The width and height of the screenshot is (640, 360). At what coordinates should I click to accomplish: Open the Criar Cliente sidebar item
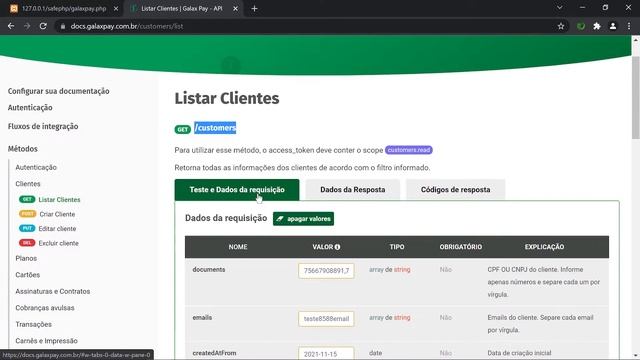click(57, 214)
